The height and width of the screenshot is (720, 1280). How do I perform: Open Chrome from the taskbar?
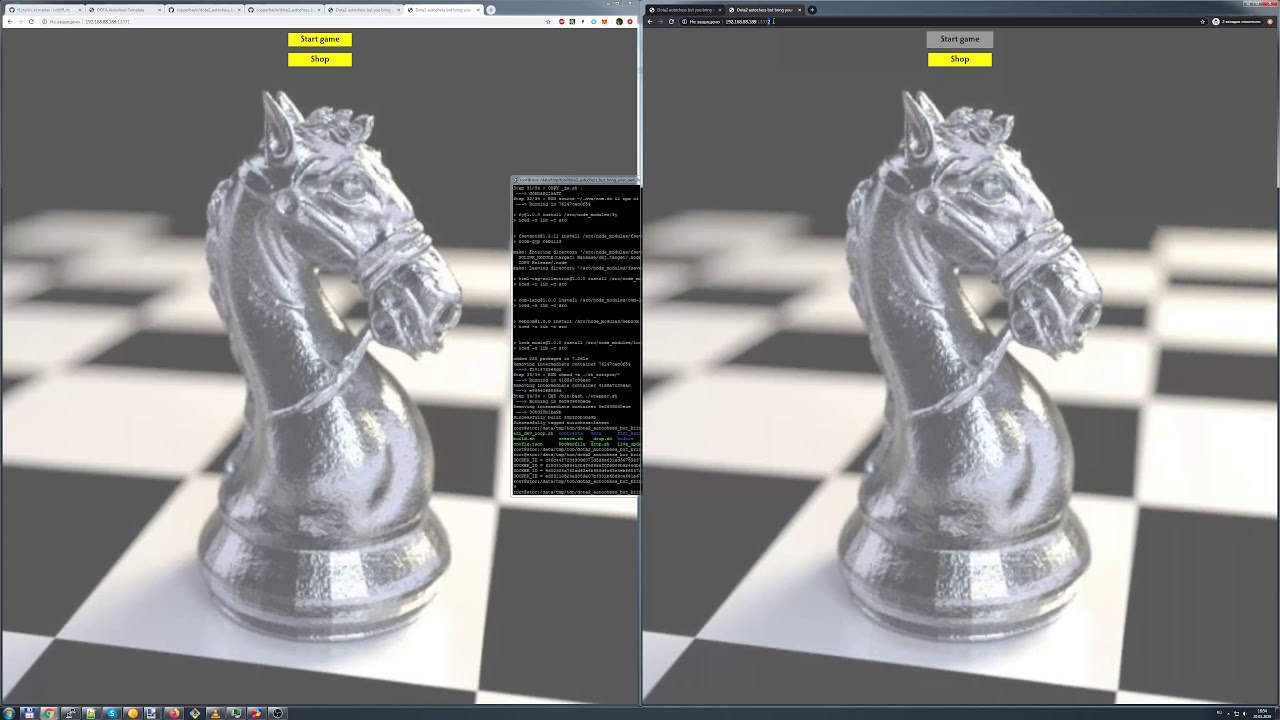[49, 713]
